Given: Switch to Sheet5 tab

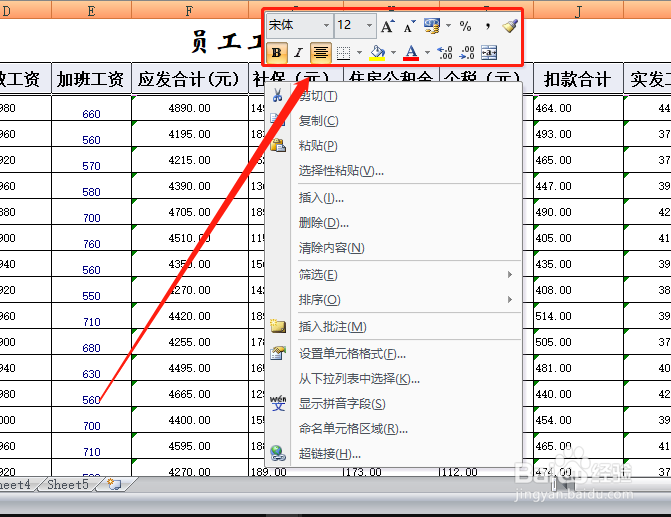Looking at the screenshot, I should click(x=68, y=485).
